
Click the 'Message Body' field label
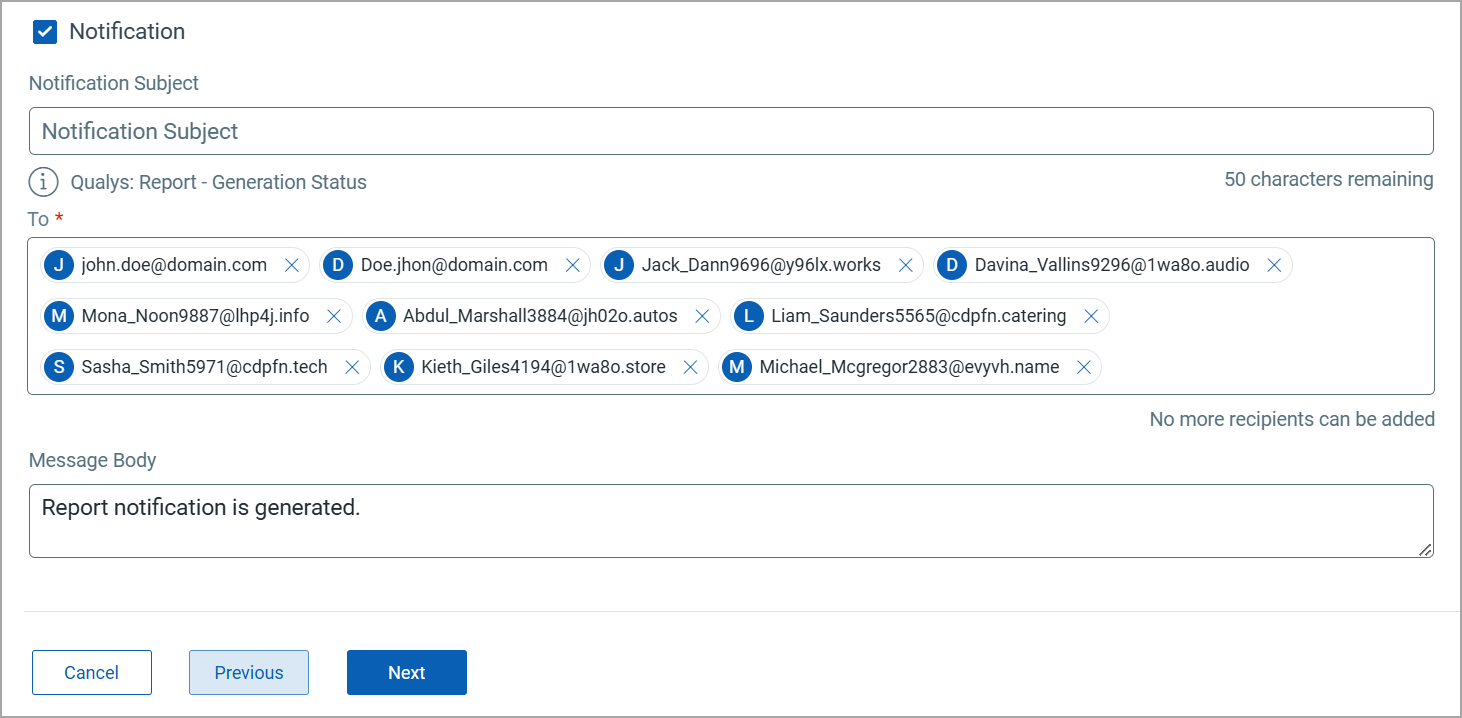[93, 461]
